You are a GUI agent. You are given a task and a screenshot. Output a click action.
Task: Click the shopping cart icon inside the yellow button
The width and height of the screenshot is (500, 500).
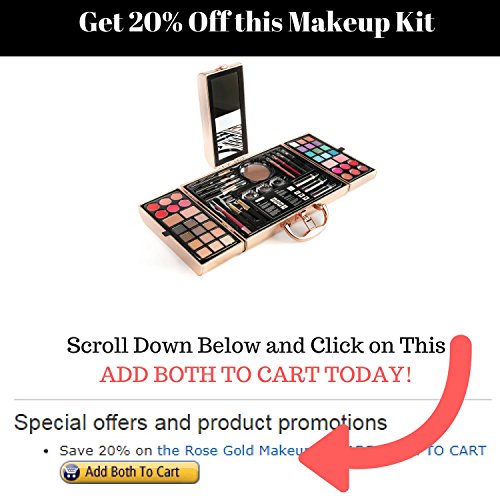[x=72, y=472]
